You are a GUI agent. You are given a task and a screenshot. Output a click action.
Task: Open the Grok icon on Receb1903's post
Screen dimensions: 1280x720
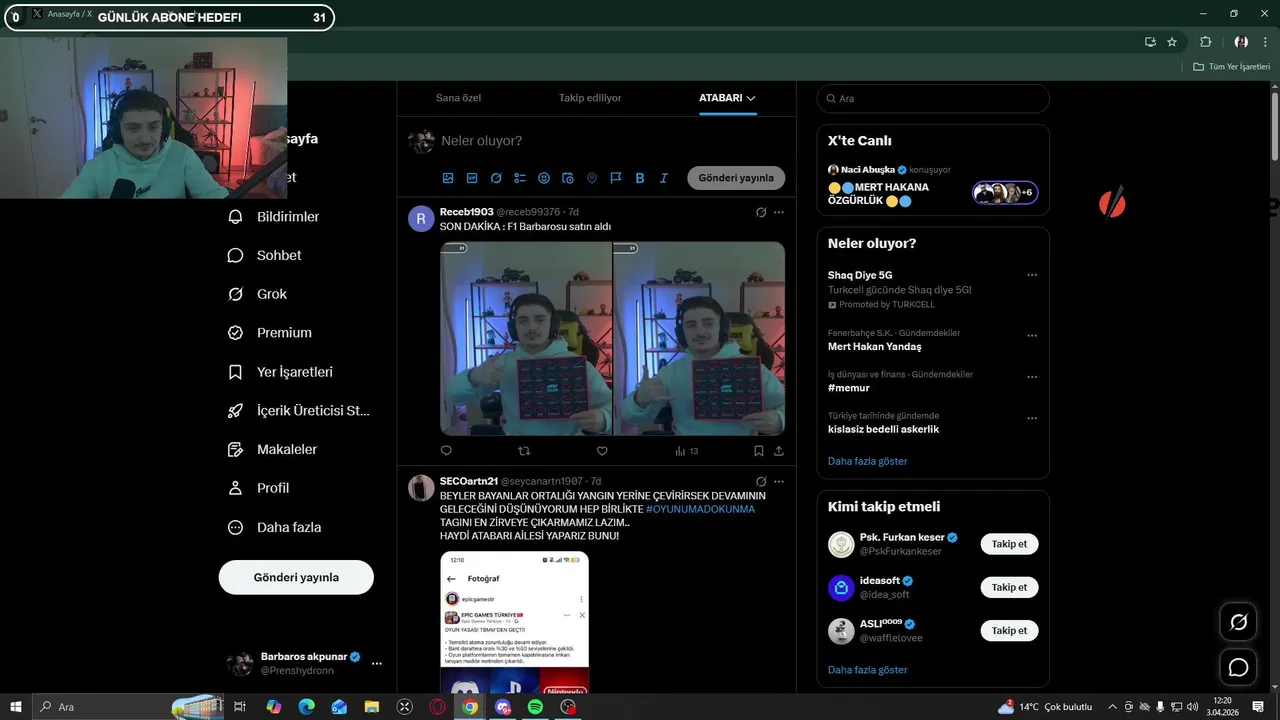[761, 212]
